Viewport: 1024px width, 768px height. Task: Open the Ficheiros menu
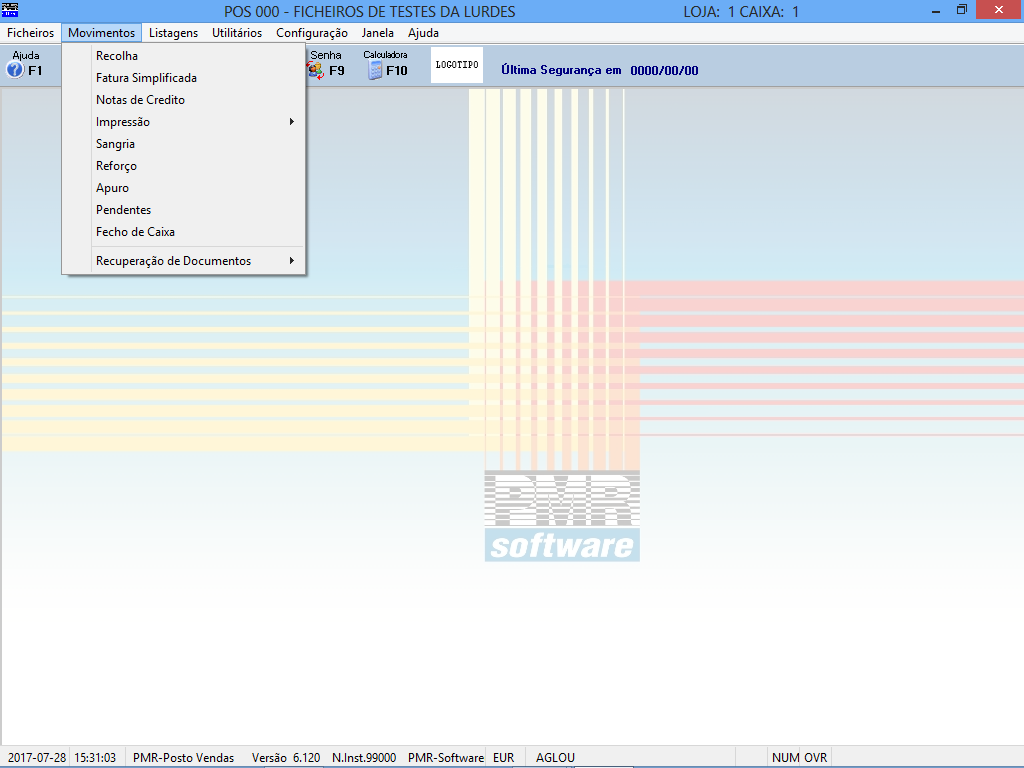click(30, 33)
